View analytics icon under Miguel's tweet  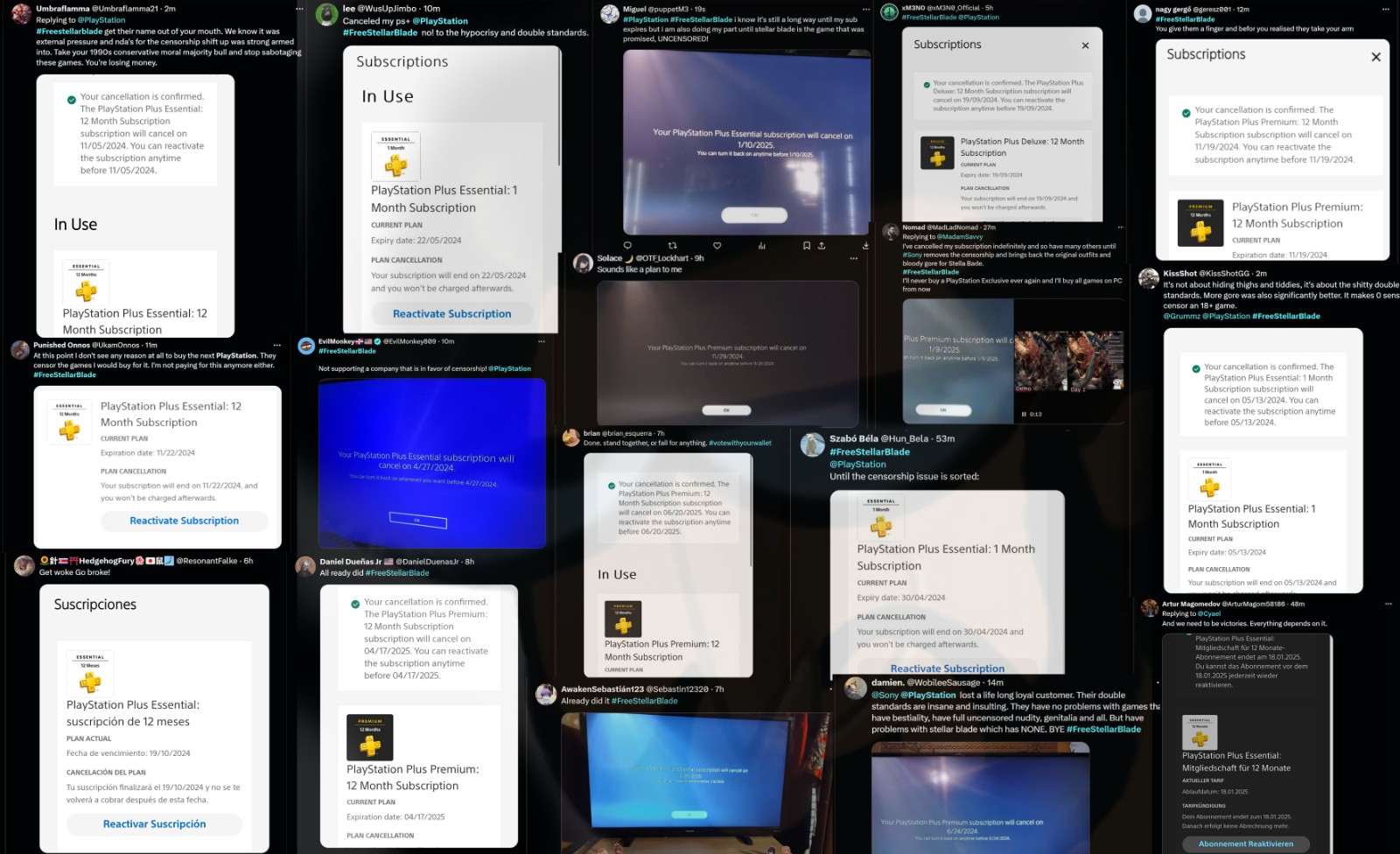tap(761, 246)
